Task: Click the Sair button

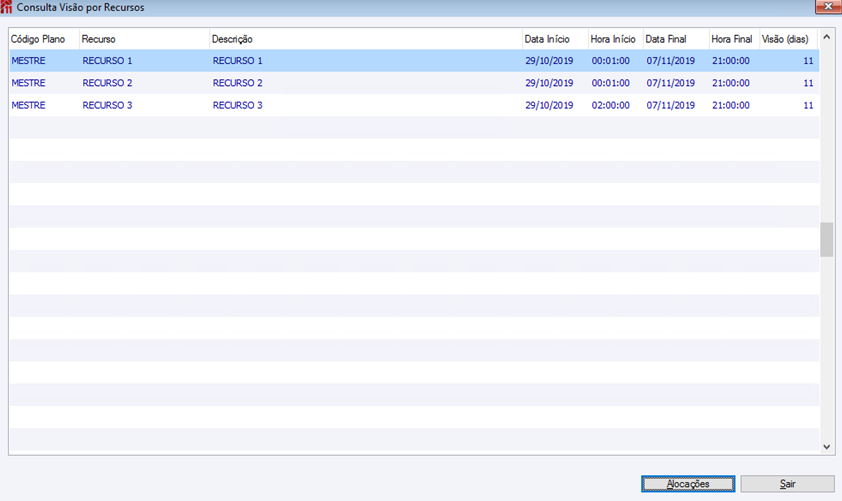Action: pos(787,484)
